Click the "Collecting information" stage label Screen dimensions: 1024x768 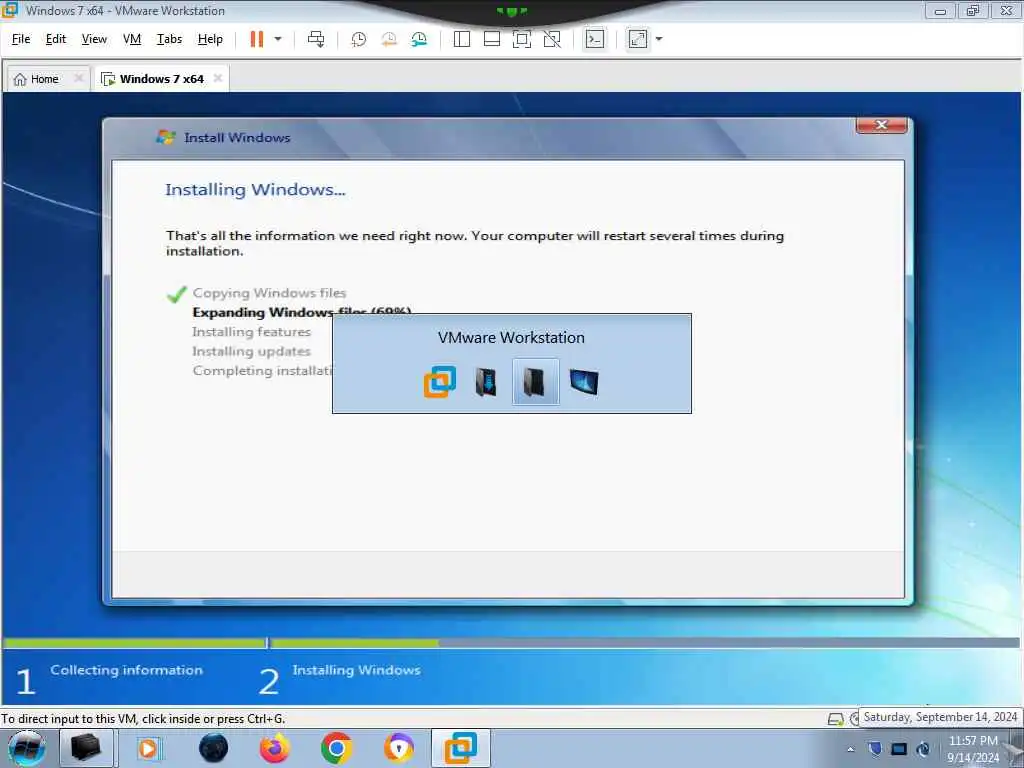click(x=127, y=670)
